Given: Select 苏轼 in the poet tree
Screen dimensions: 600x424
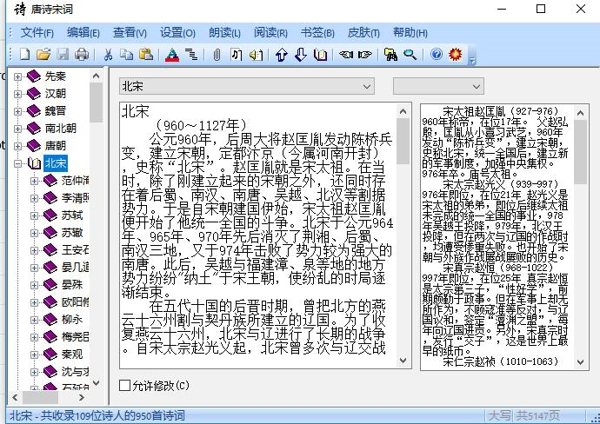Looking at the screenshot, I should click(x=71, y=215).
